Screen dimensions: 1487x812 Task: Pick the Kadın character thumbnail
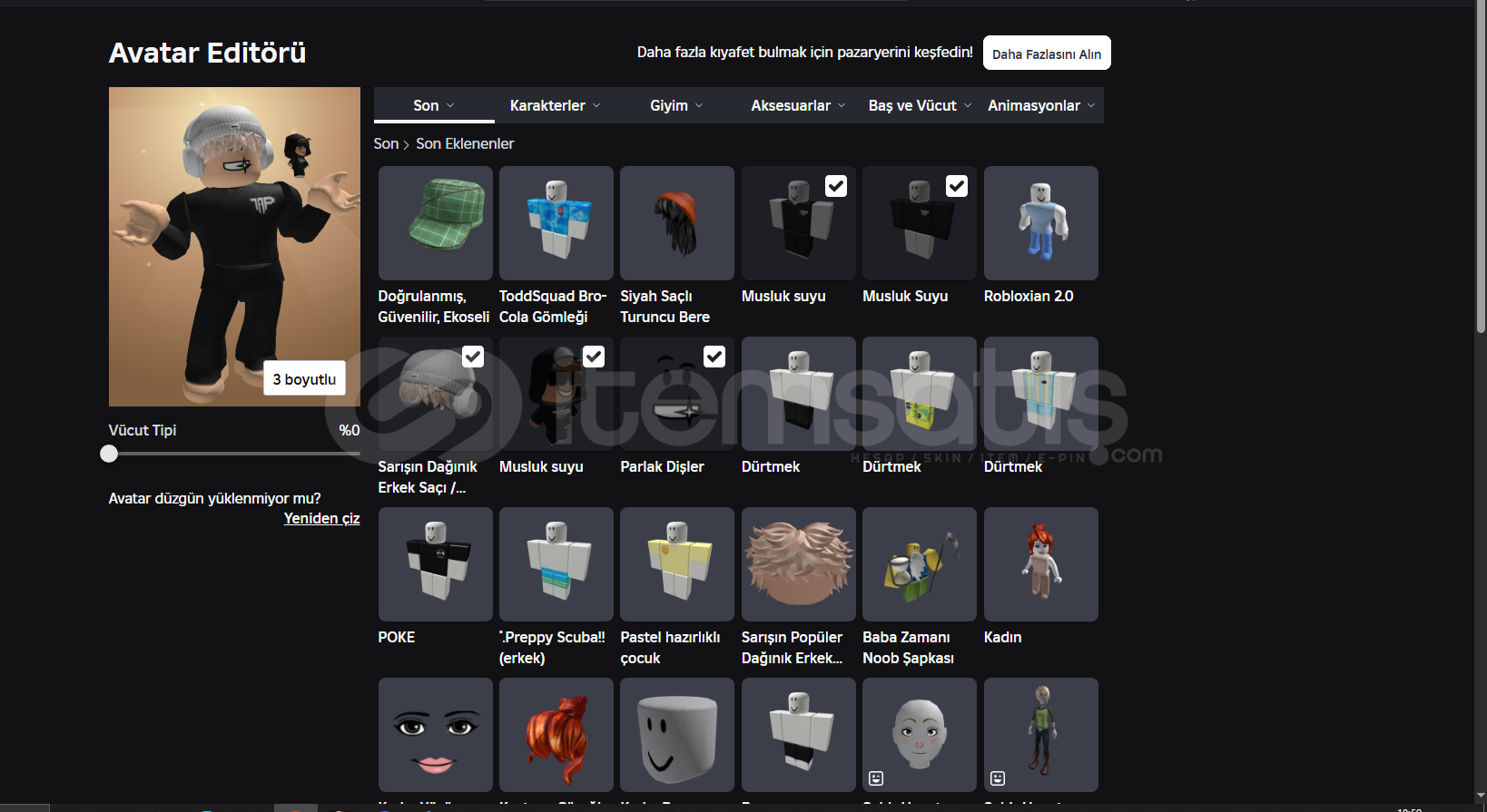(1041, 564)
